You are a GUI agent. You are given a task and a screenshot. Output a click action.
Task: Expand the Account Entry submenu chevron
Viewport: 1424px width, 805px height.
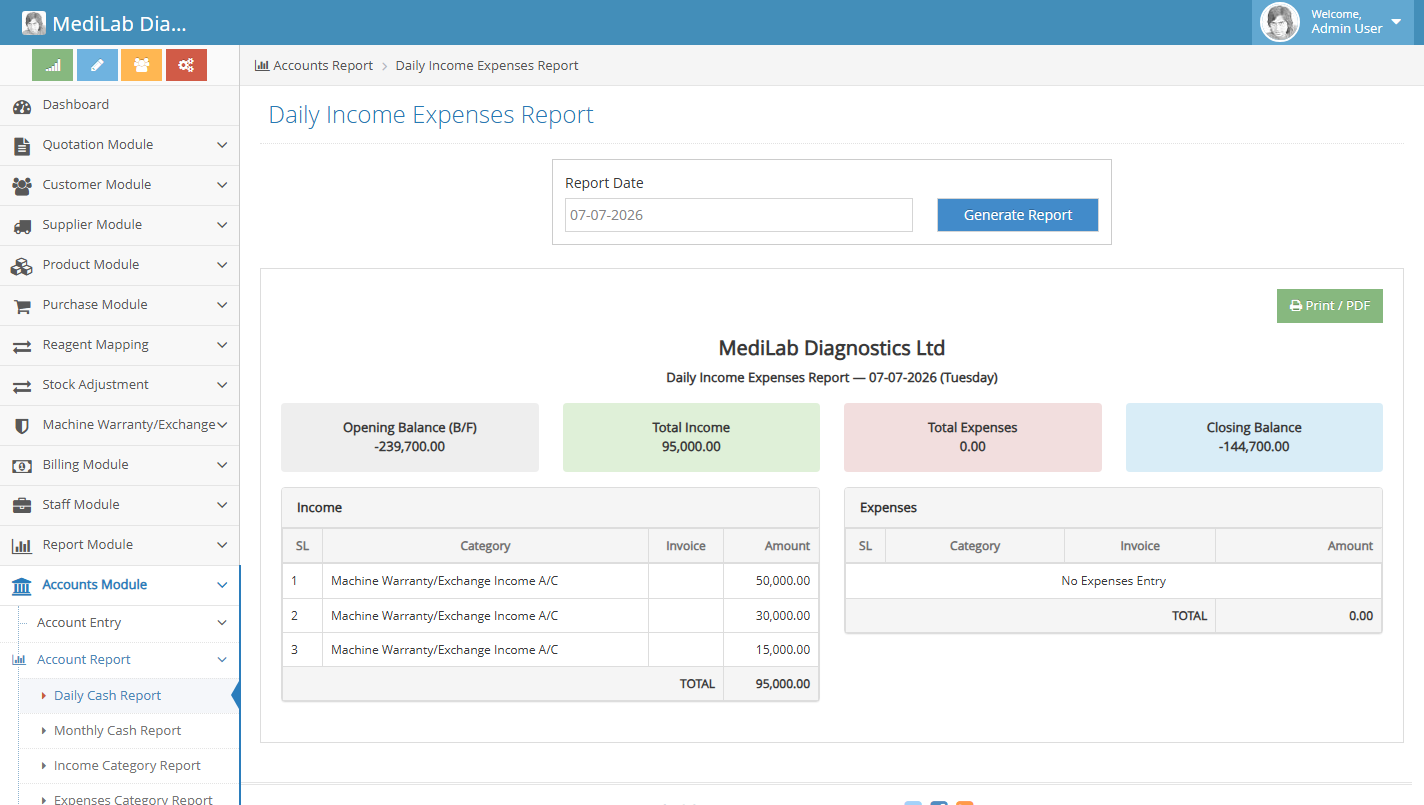click(x=222, y=623)
